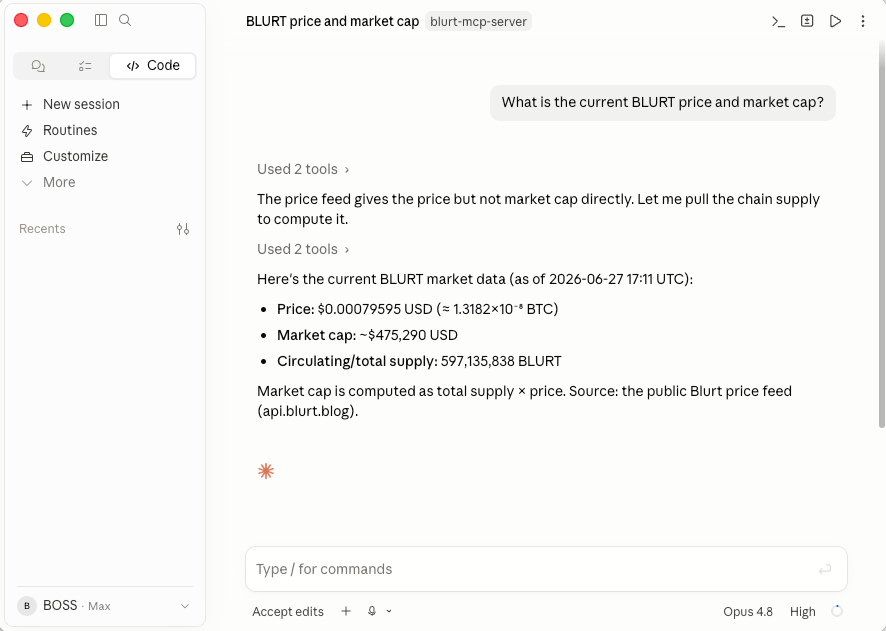886x631 pixels.
Task: Expand the first Used 2 tools section
Action: click(303, 169)
